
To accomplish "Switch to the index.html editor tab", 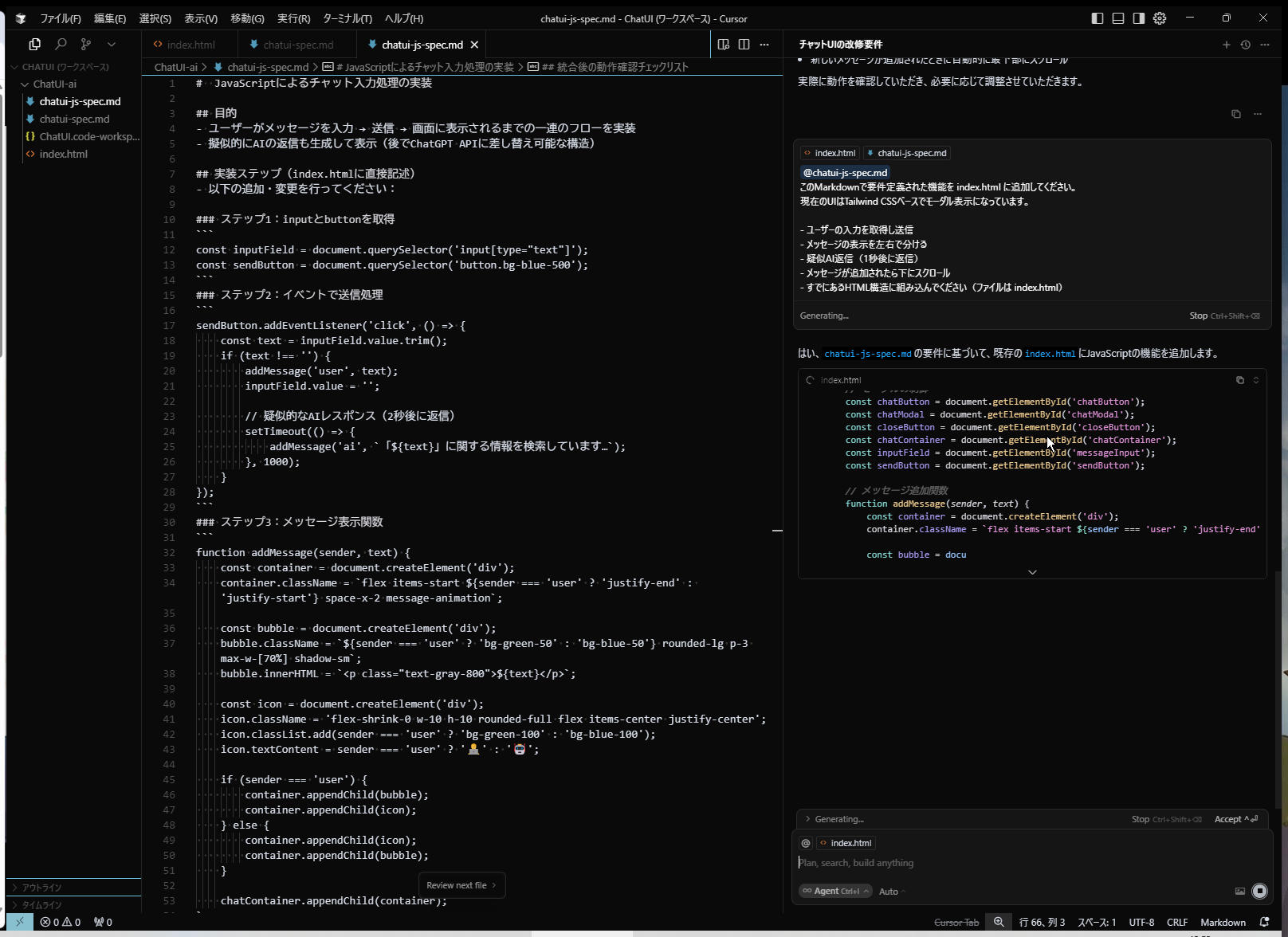I will coord(190,45).
